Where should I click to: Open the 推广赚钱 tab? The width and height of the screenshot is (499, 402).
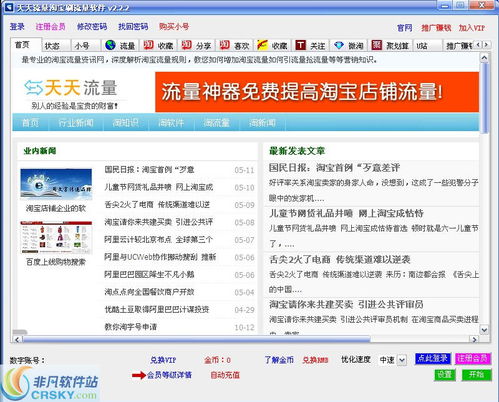(x=459, y=46)
